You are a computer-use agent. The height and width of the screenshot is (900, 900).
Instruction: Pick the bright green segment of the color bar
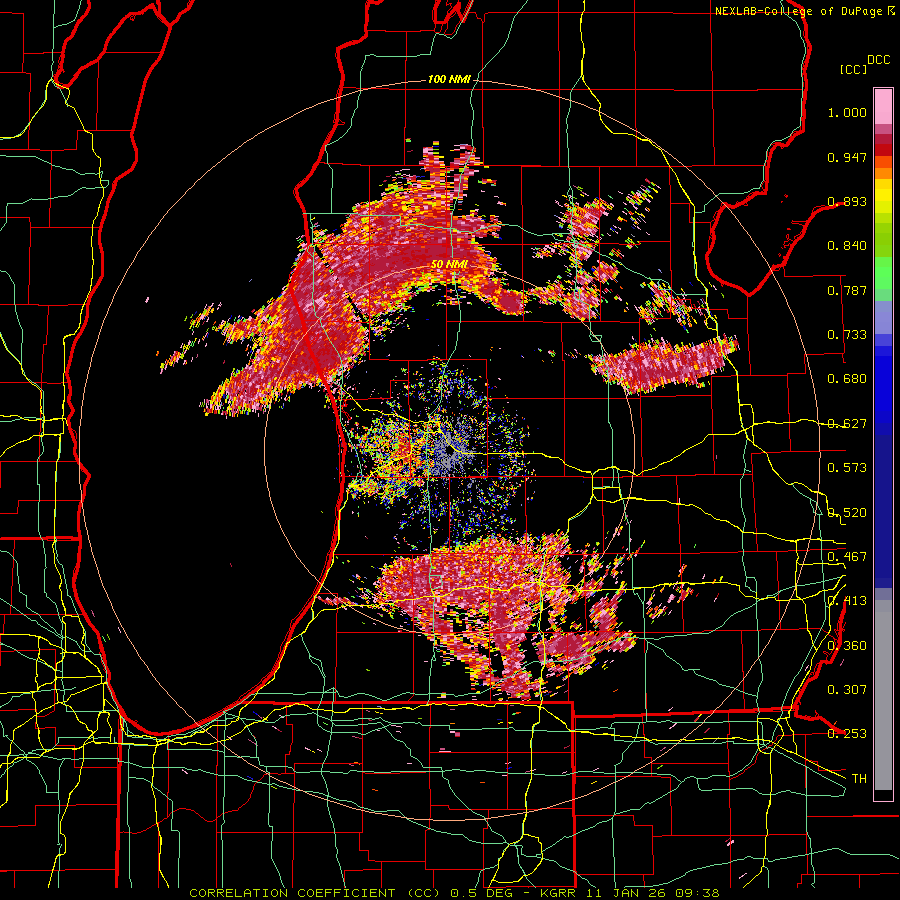click(x=883, y=273)
